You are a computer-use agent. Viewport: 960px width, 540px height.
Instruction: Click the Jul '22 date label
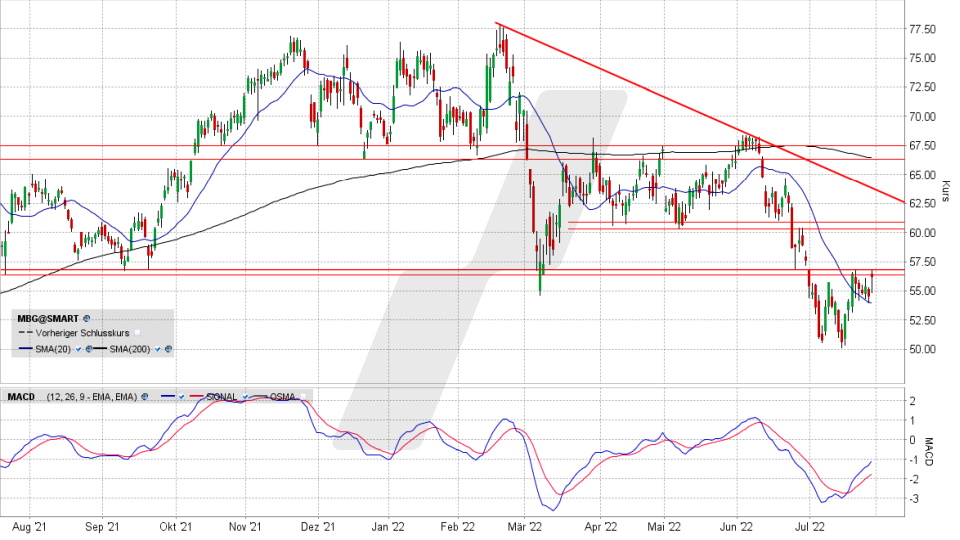pyautogui.click(x=809, y=527)
